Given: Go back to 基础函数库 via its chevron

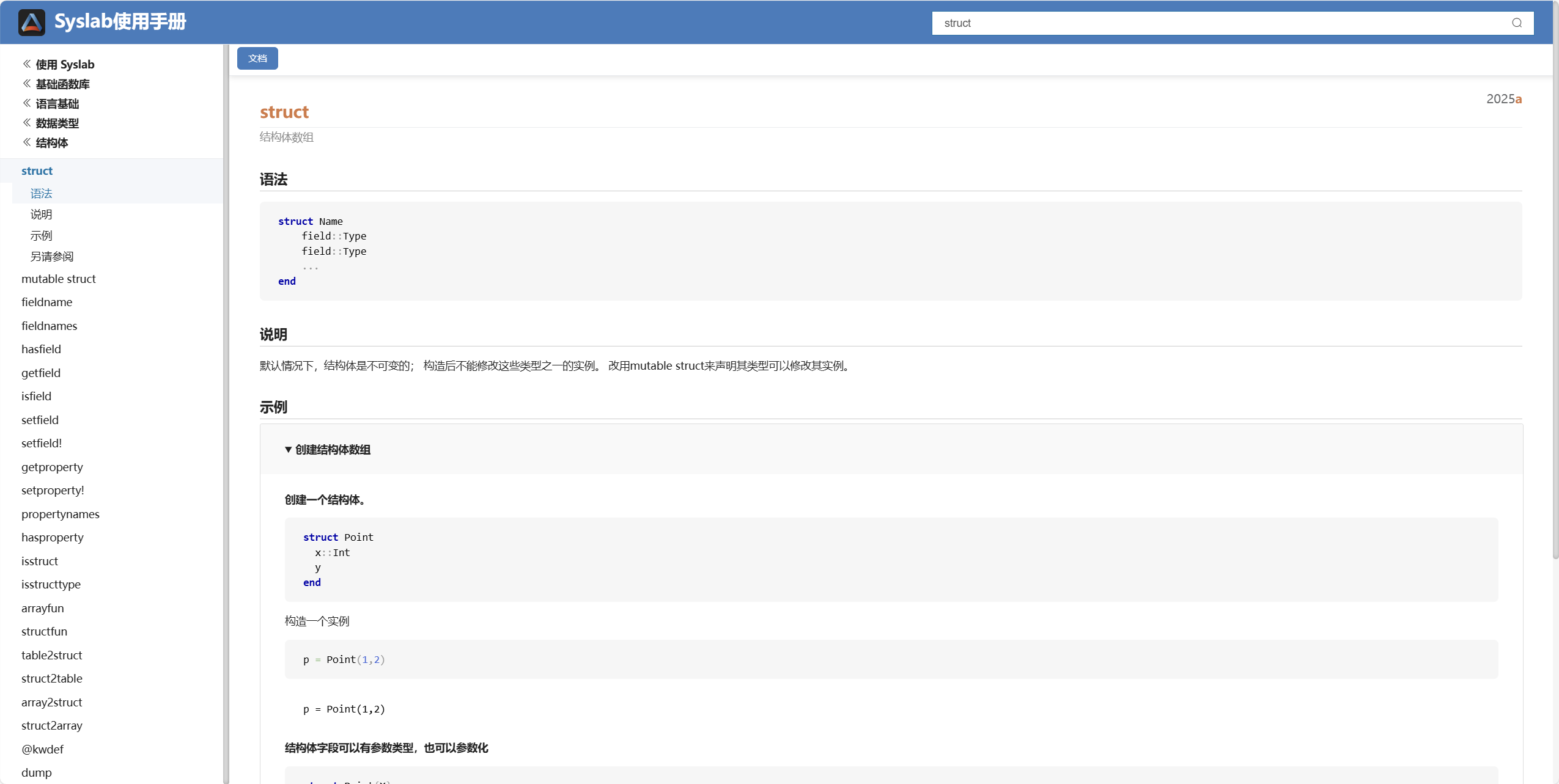Looking at the screenshot, I should click(x=27, y=83).
